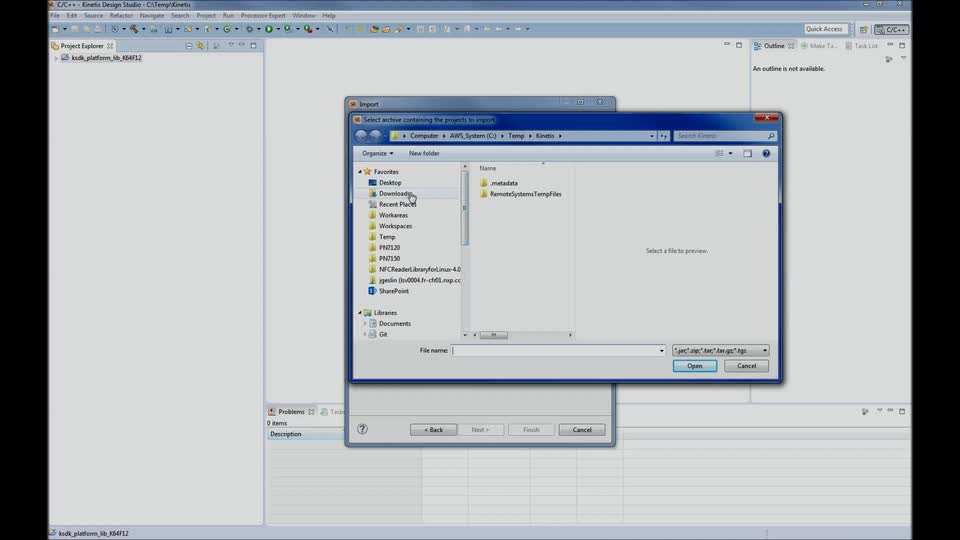Click the refresh button beside the address bar

(664, 136)
